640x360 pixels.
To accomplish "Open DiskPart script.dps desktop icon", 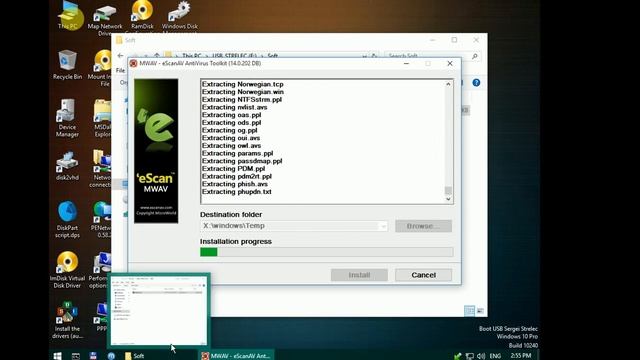I will [67, 220].
